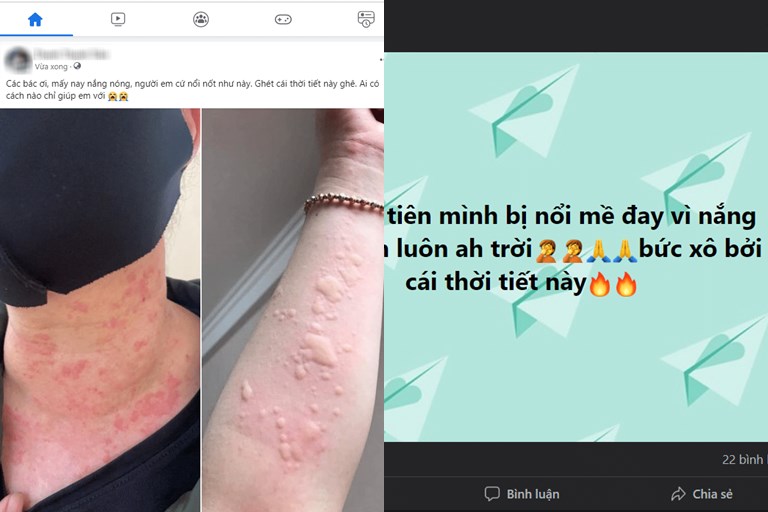
Task: Click the blurred poster name
Action: [72, 54]
